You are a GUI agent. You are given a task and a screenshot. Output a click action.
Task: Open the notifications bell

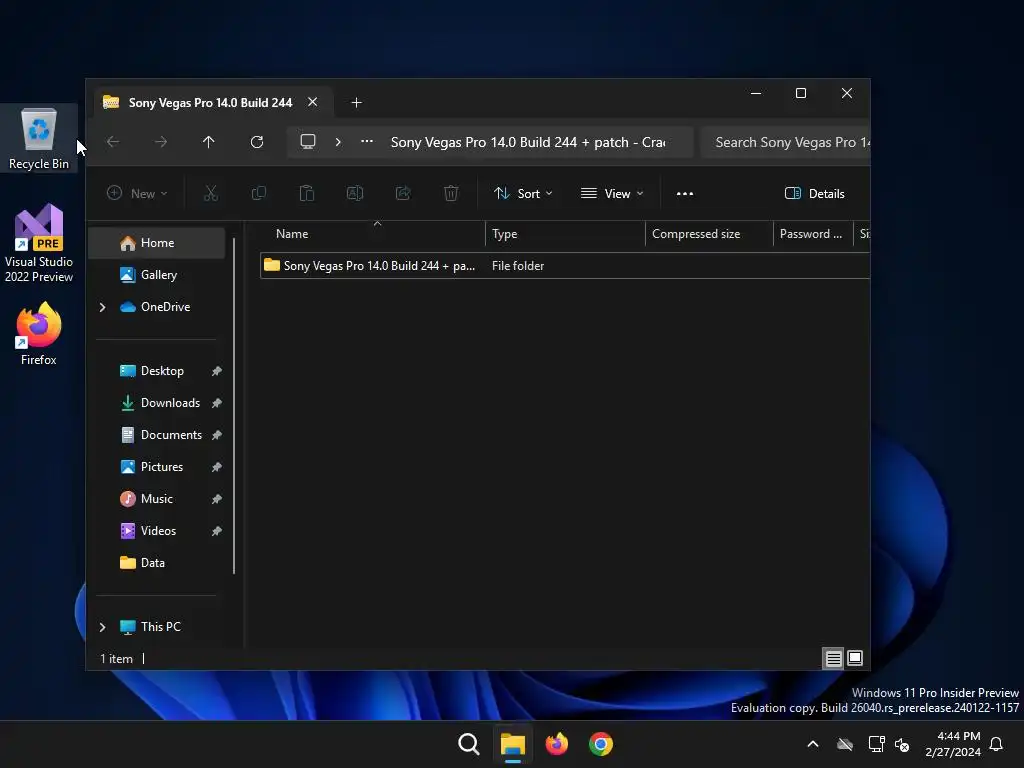coord(996,744)
